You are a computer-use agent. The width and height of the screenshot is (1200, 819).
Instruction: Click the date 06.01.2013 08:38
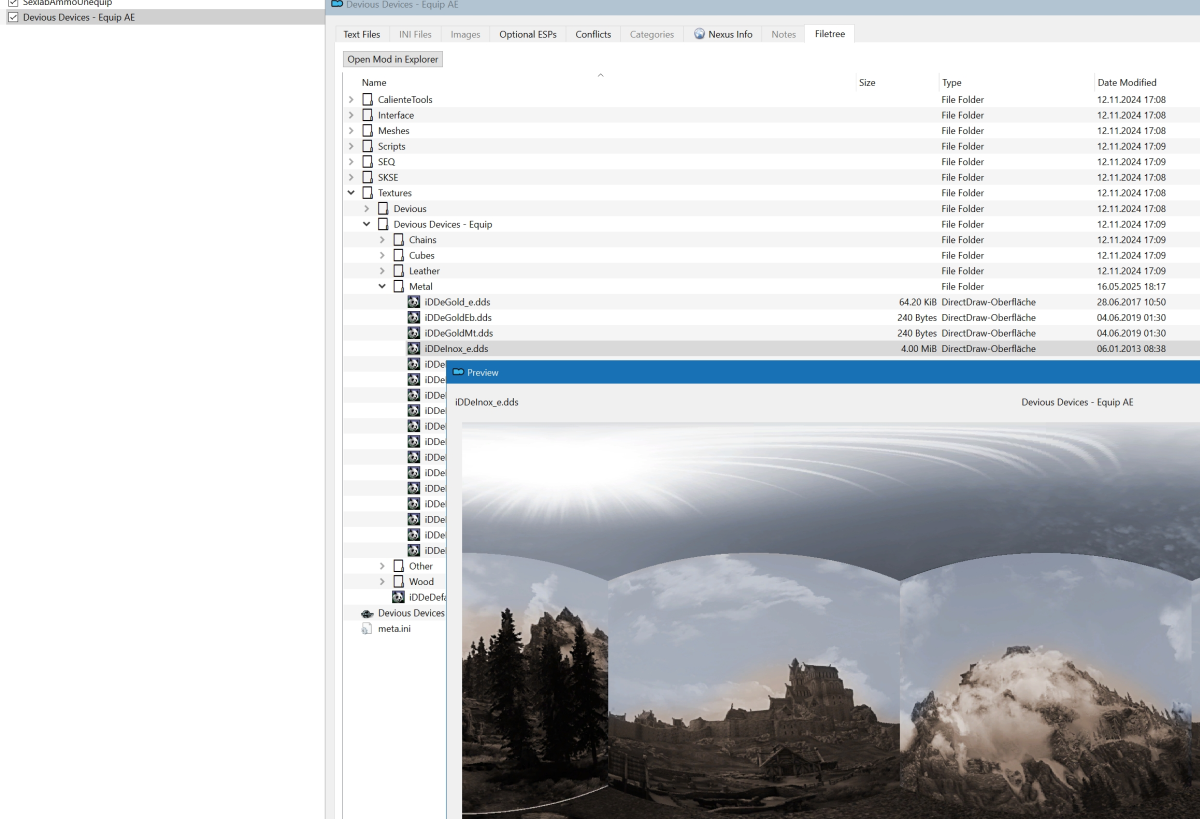click(1131, 348)
